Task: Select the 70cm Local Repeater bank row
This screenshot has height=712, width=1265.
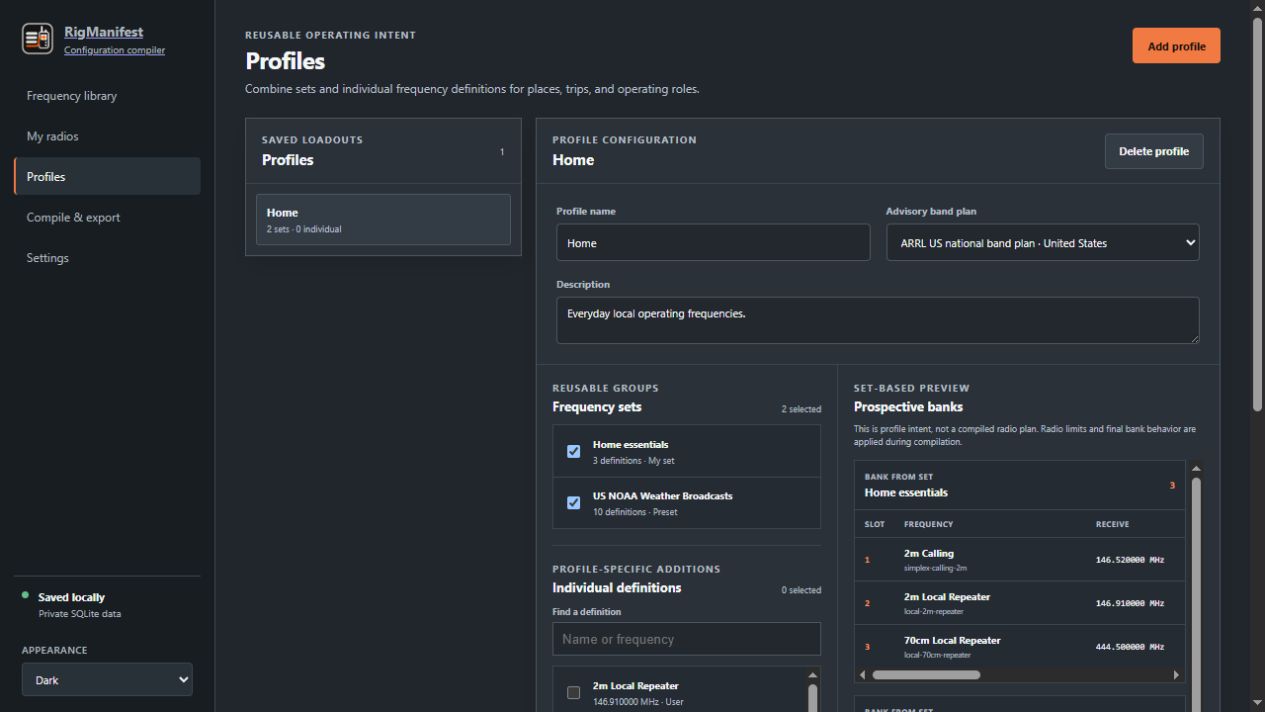Action: pyautogui.click(x=1019, y=646)
